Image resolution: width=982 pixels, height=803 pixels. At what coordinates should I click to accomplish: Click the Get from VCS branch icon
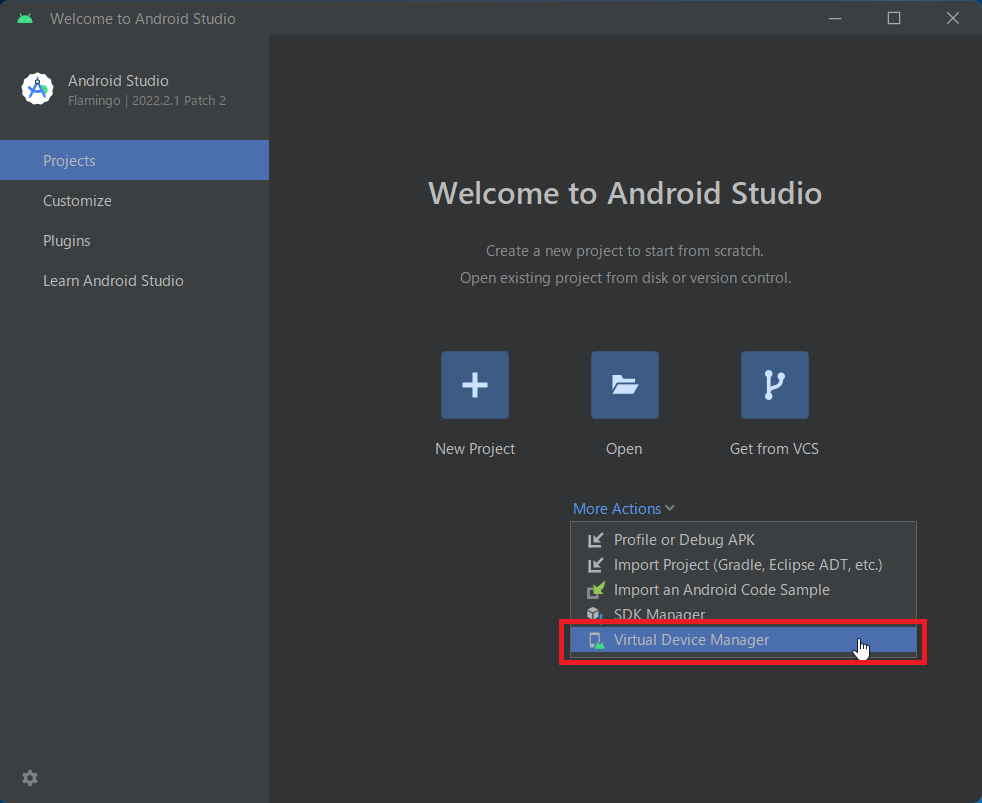774,385
